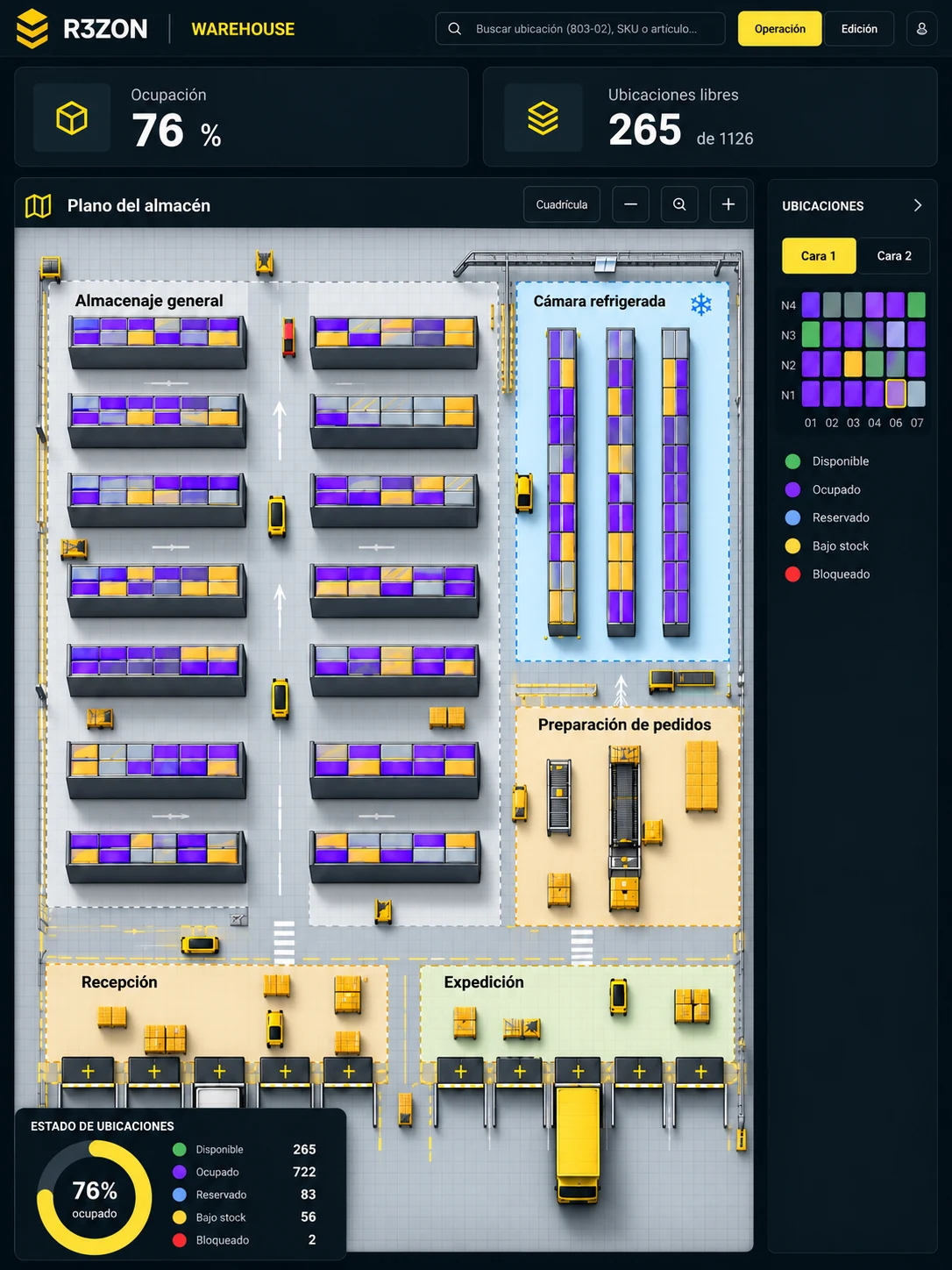Select purple occupied cell N1 column 01

(811, 394)
